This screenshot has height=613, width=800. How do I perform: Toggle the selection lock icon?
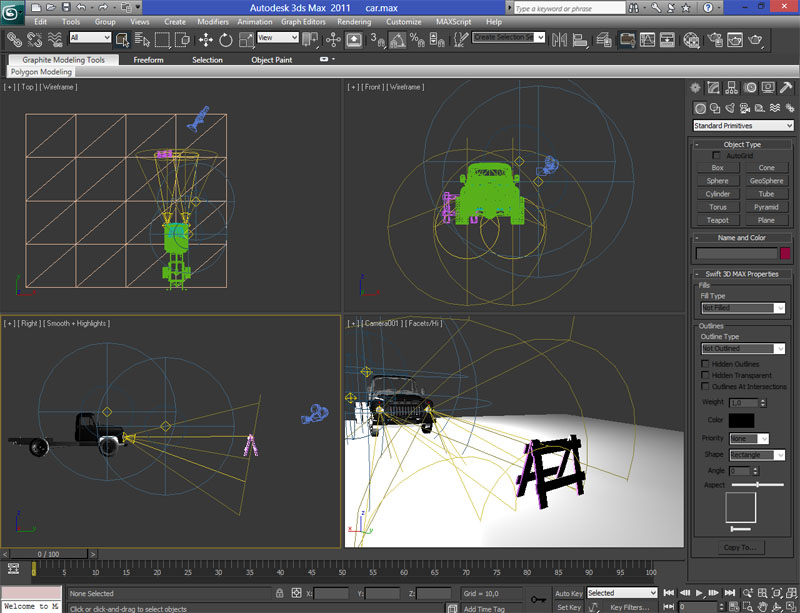click(279, 593)
